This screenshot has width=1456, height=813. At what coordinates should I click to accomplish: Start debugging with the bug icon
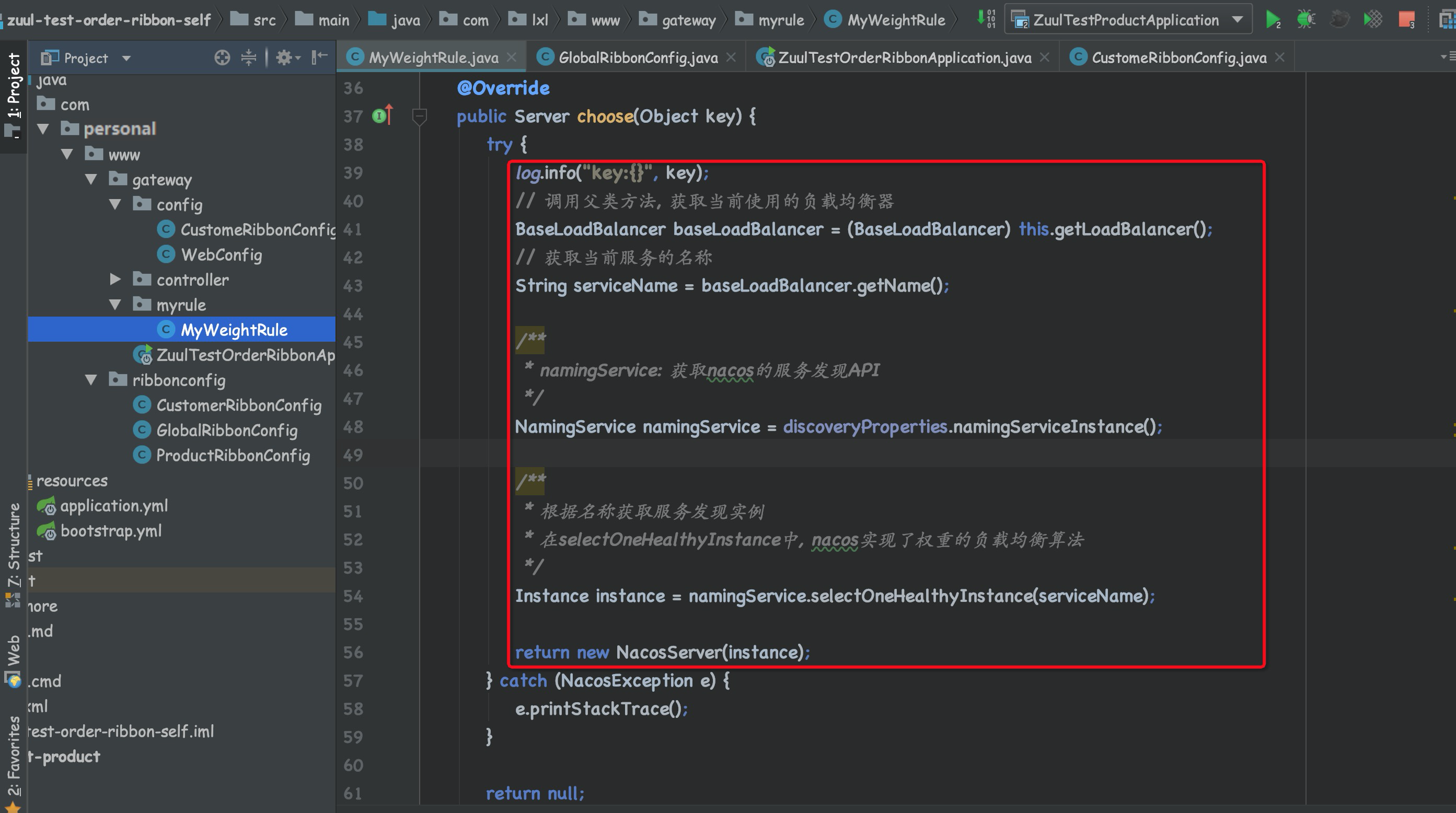pyautogui.click(x=1305, y=20)
